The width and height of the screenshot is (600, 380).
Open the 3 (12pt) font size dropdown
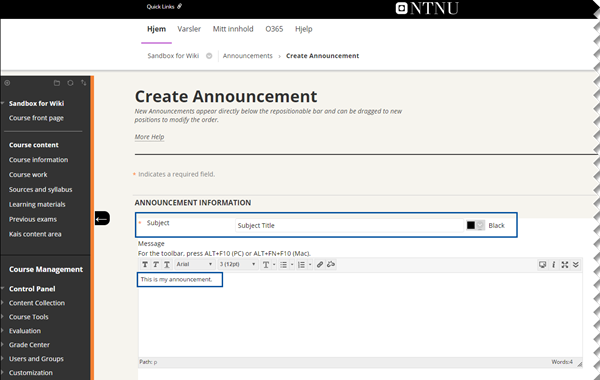pos(237,264)
